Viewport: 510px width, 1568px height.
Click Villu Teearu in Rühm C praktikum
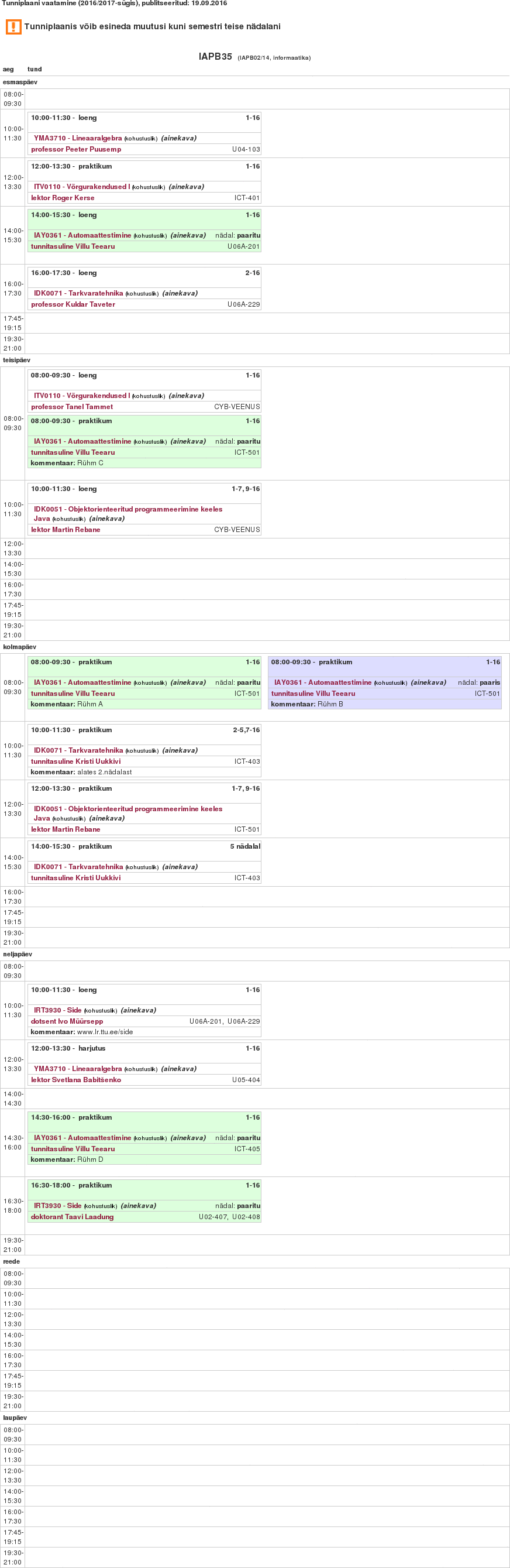(73, 452)
